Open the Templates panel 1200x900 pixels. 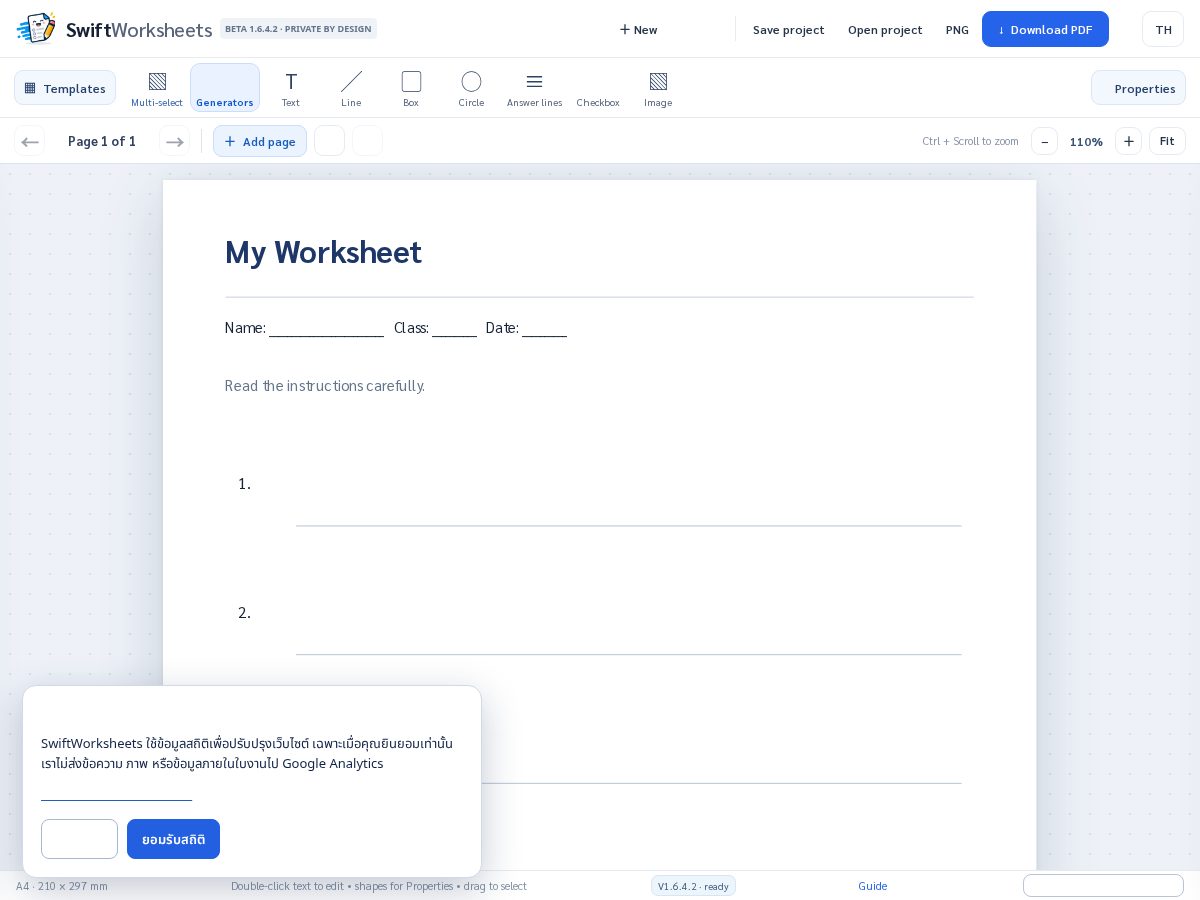click(x=65, y=88)
